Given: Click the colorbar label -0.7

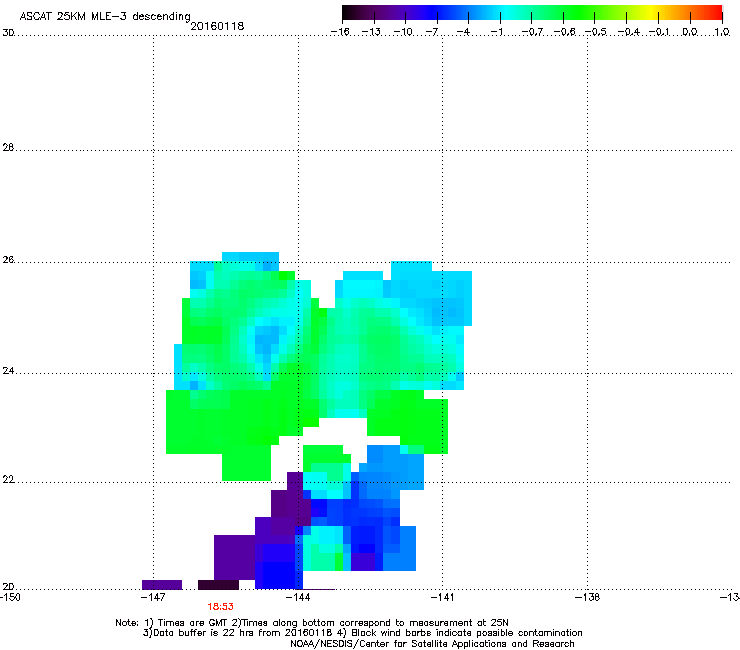Looking at the screenshot, I should click(532, 32).
